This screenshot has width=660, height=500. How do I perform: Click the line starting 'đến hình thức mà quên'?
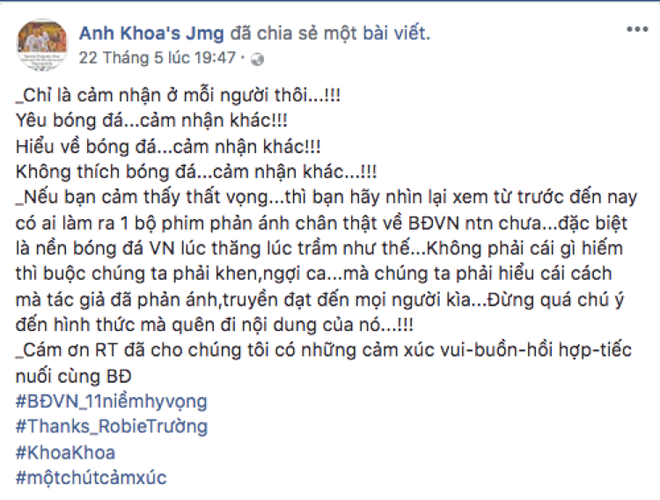click(215, 325)
